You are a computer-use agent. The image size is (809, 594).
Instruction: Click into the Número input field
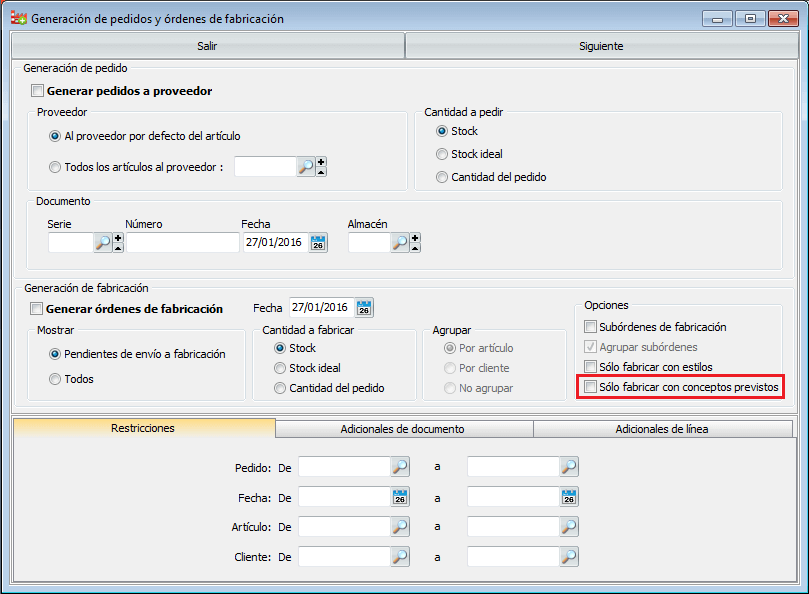[182, 242]
